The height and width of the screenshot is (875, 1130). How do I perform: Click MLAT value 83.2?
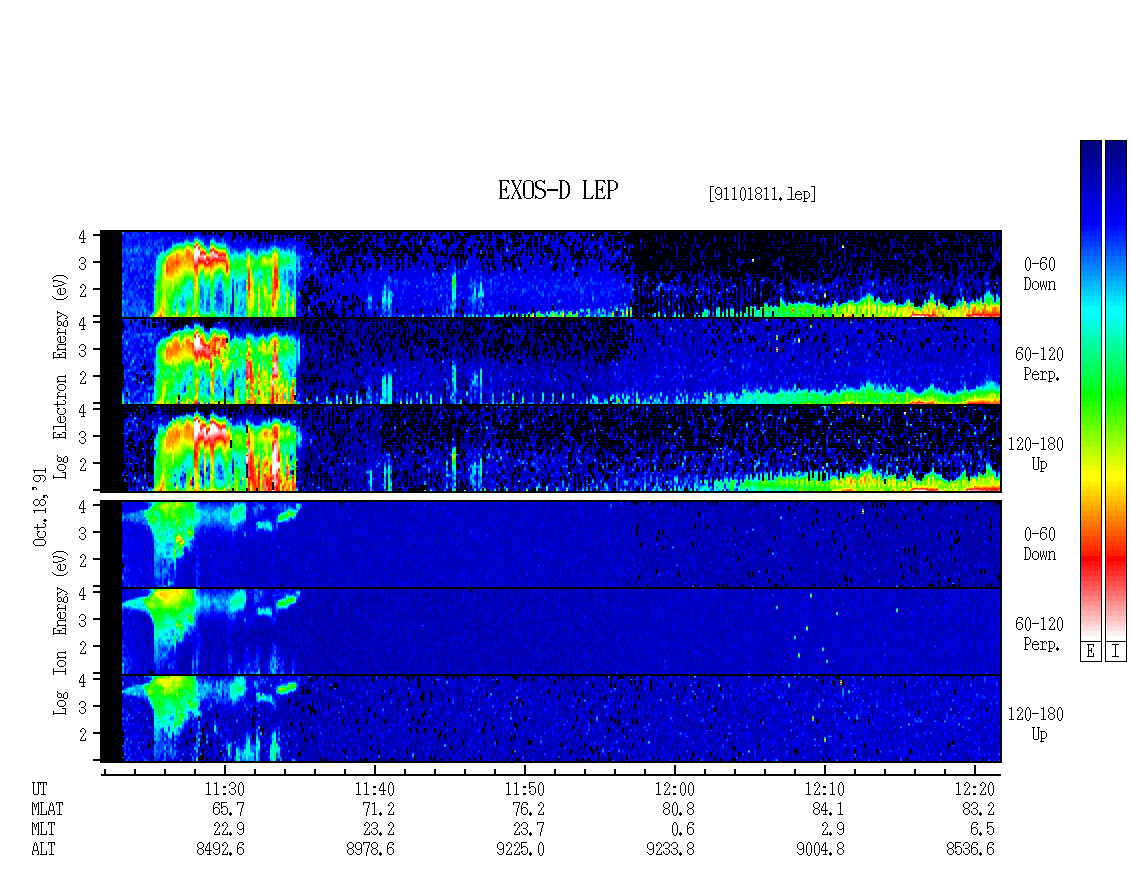[x=978, y=809]
